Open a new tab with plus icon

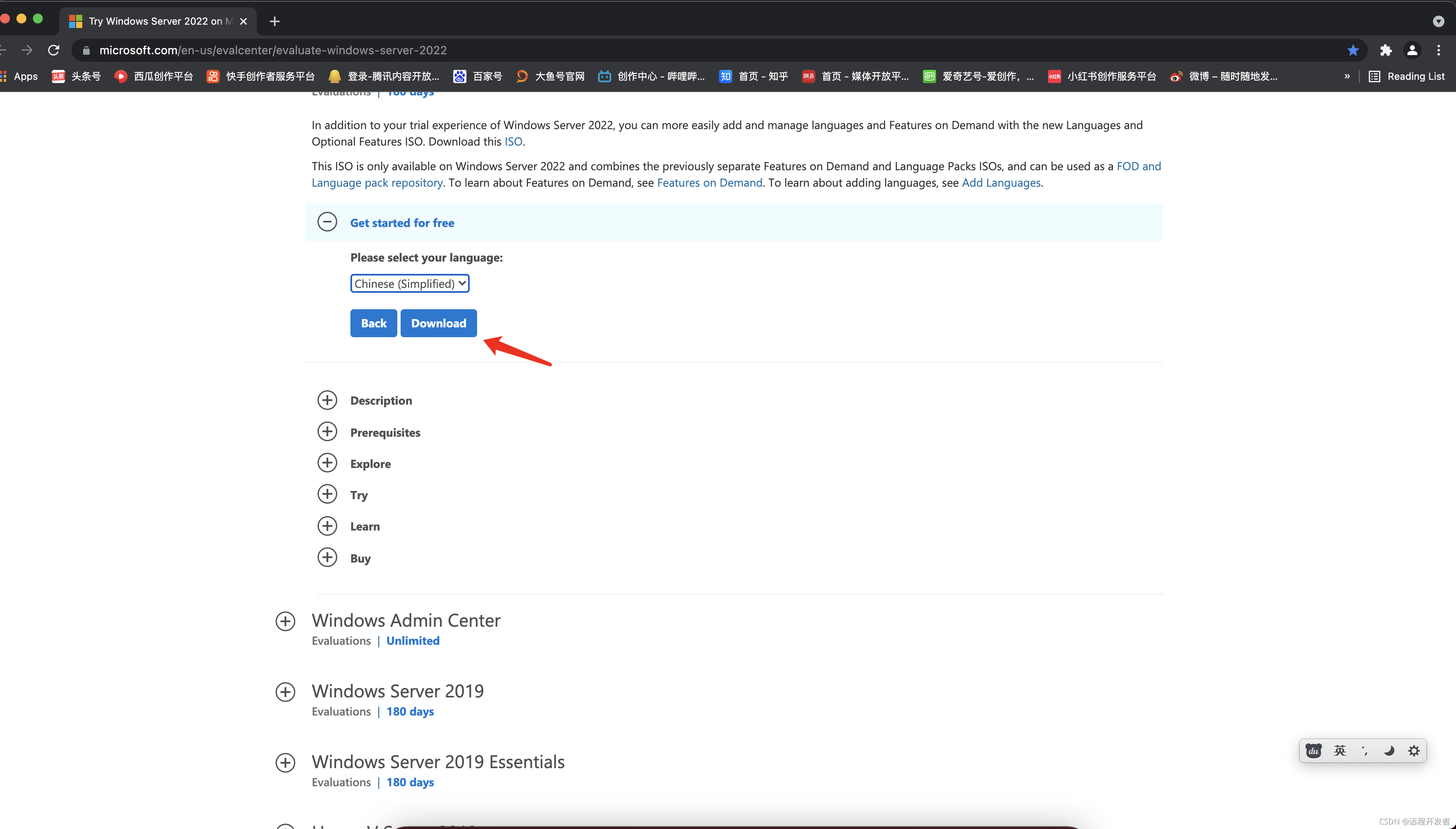[x=274, y=21]
